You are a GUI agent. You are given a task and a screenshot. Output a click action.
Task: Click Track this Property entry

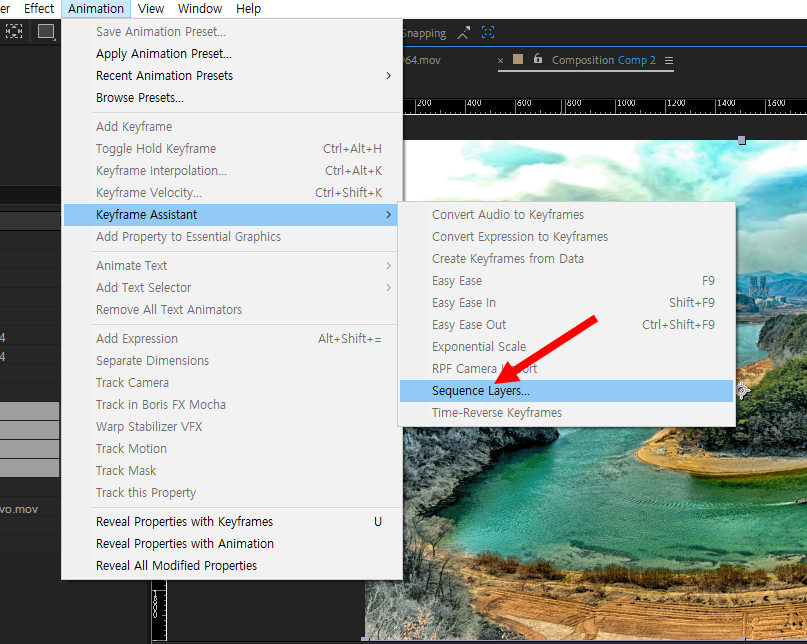232,493
